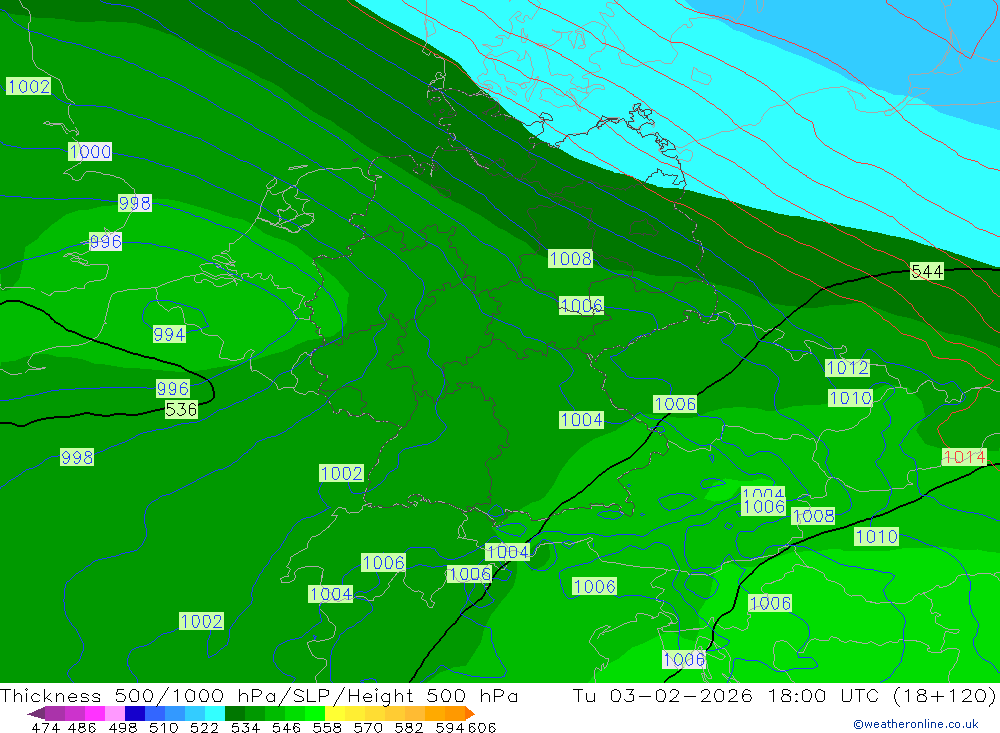Image resolution: width=1000 pixels, height=733 pixels.
Task: Click the weatheronline.co.uk copyright link
Action: [916, 724]
